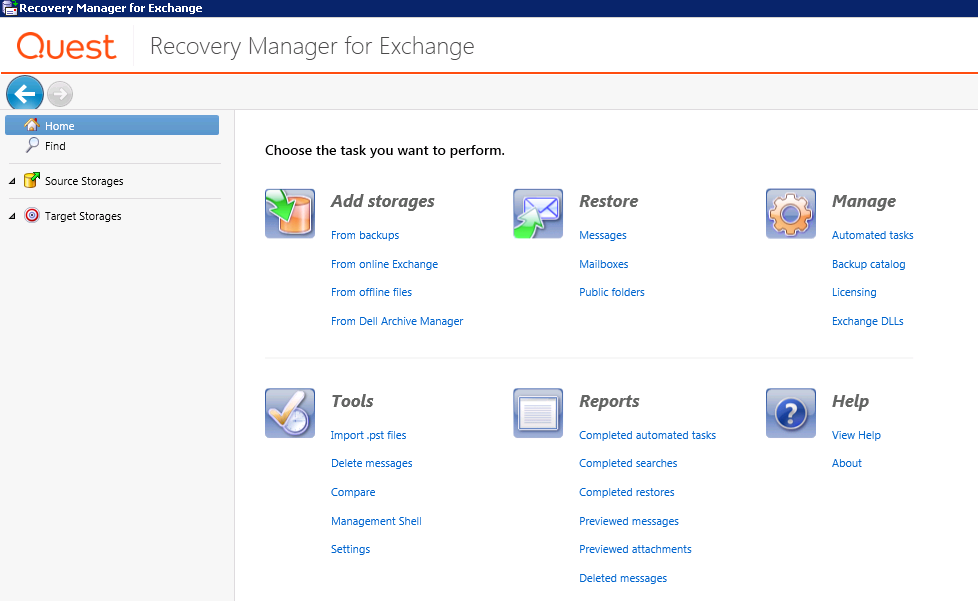978x601 pixels.
Task: Click the Help question mark icon
Action: click(x=790, y=413)
